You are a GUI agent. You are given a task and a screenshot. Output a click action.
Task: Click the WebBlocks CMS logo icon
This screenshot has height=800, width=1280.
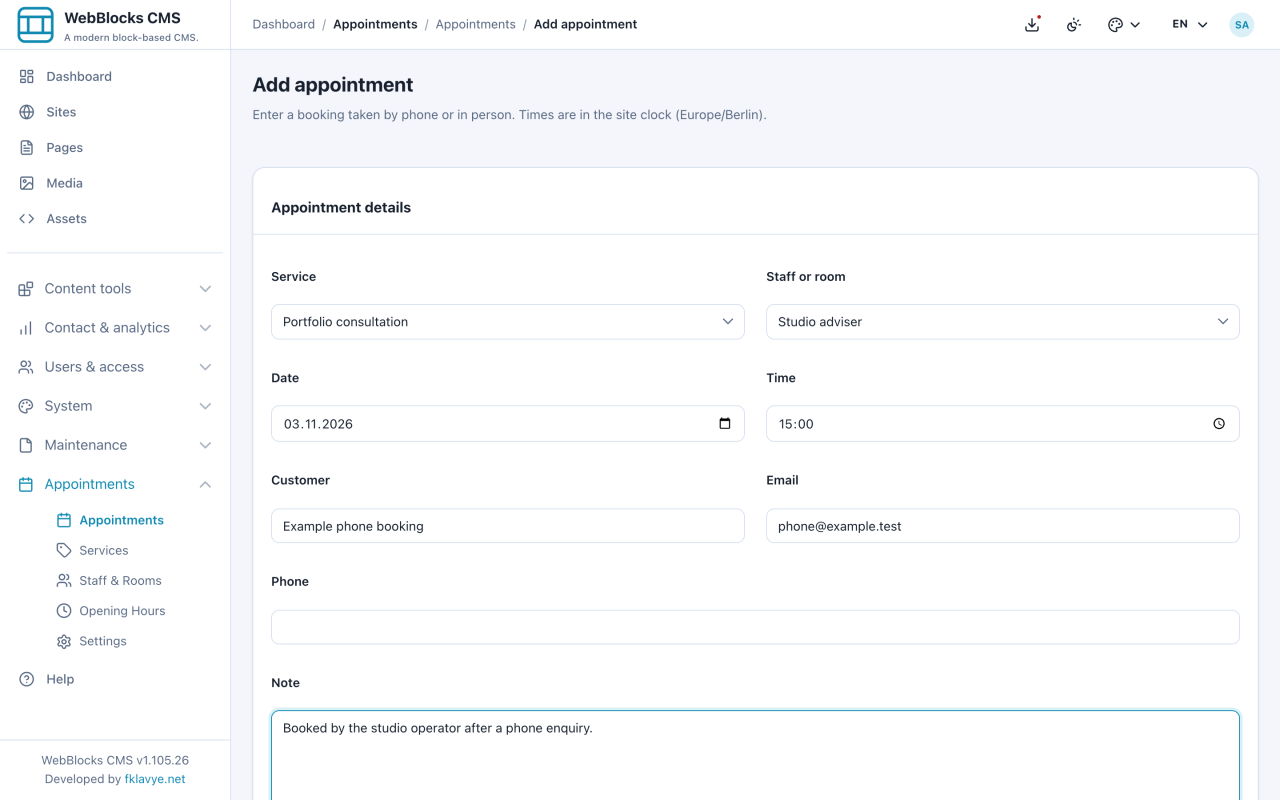click(36, 25)
